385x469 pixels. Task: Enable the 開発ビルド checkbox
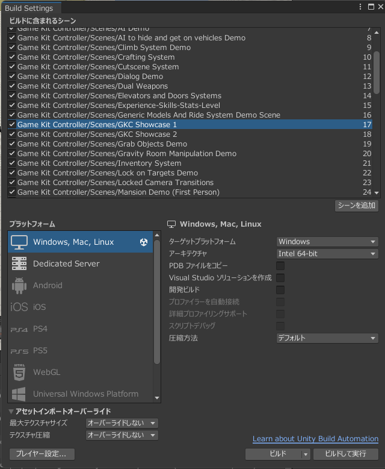click(x=280, y=290)
